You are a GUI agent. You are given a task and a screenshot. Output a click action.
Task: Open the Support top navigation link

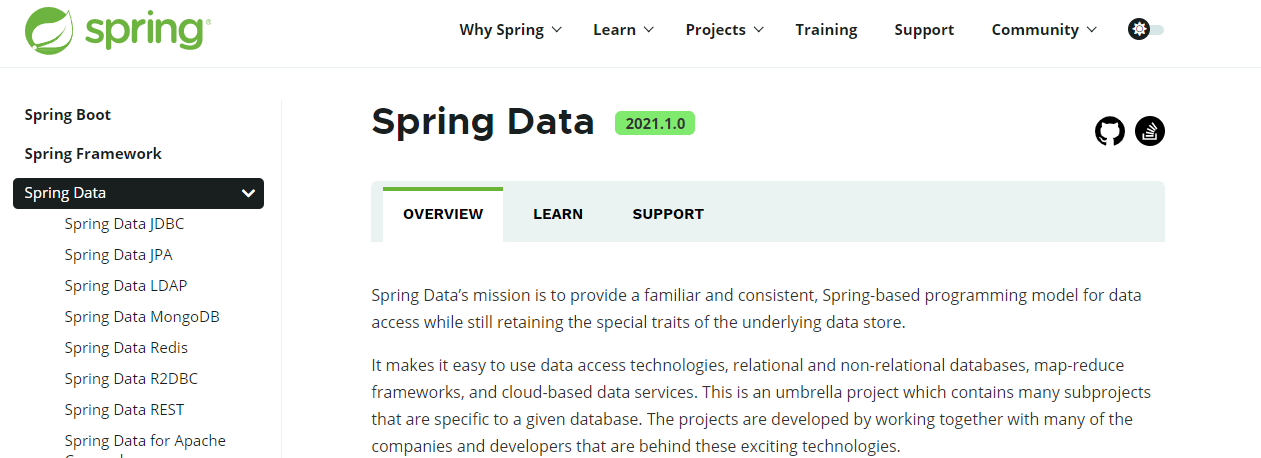tap(924, 30)
